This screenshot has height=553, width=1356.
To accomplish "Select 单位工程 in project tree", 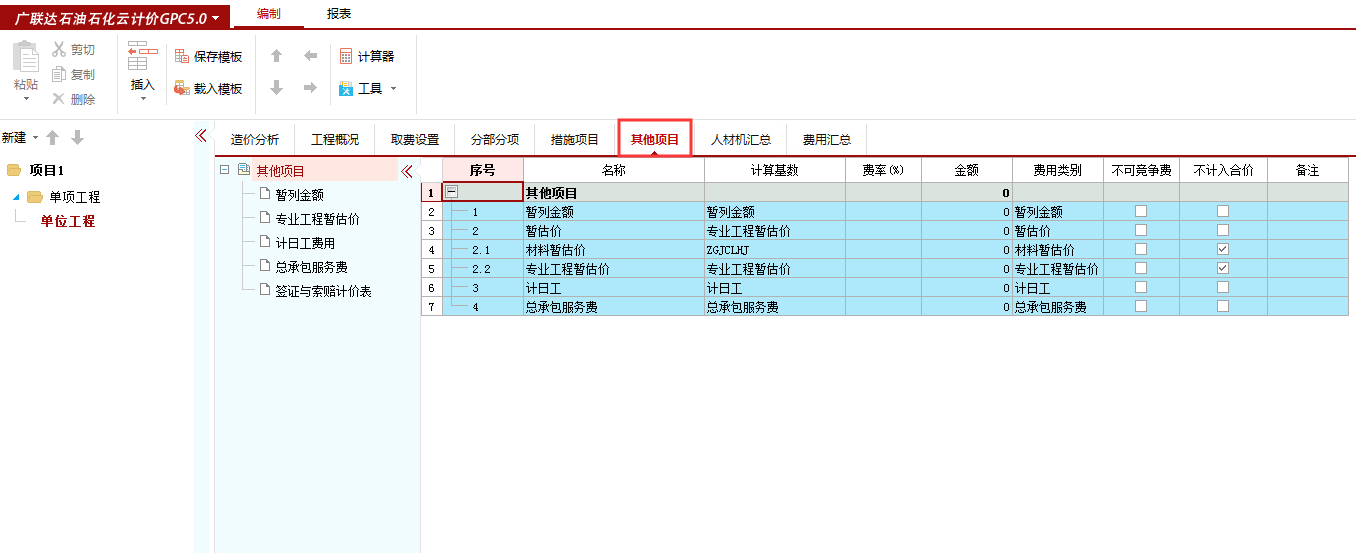I will coord(68,221).
